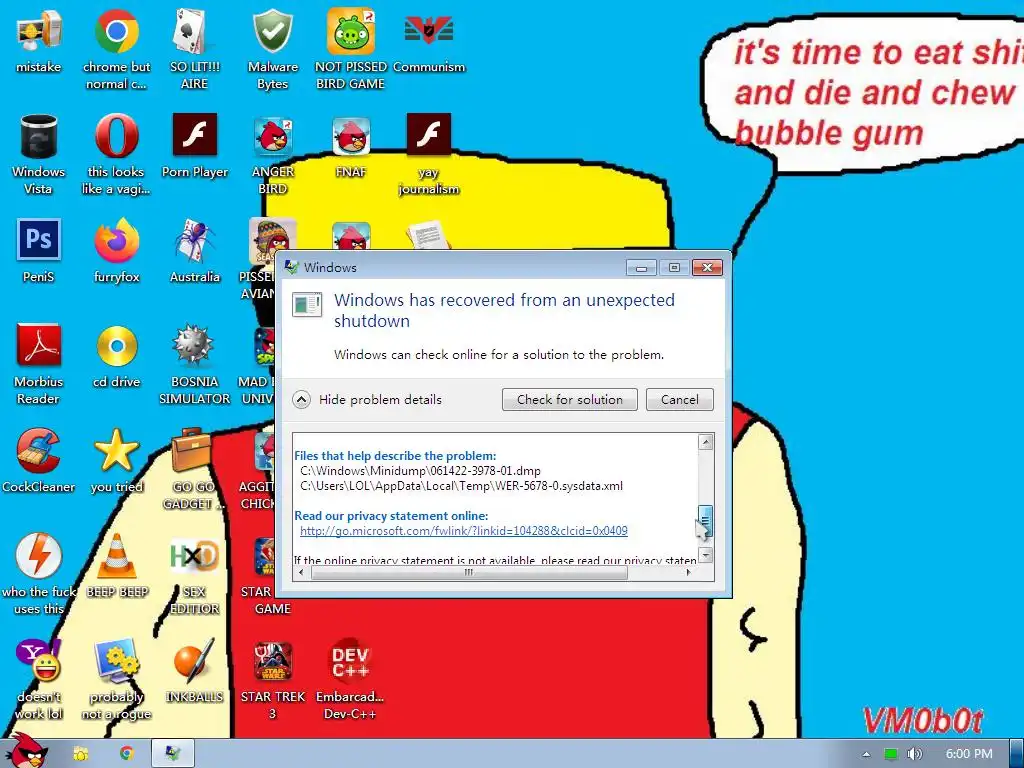Click the horizontal scrollbar thumb in details
The image size is (1024, 768).
tap(469, 573)
